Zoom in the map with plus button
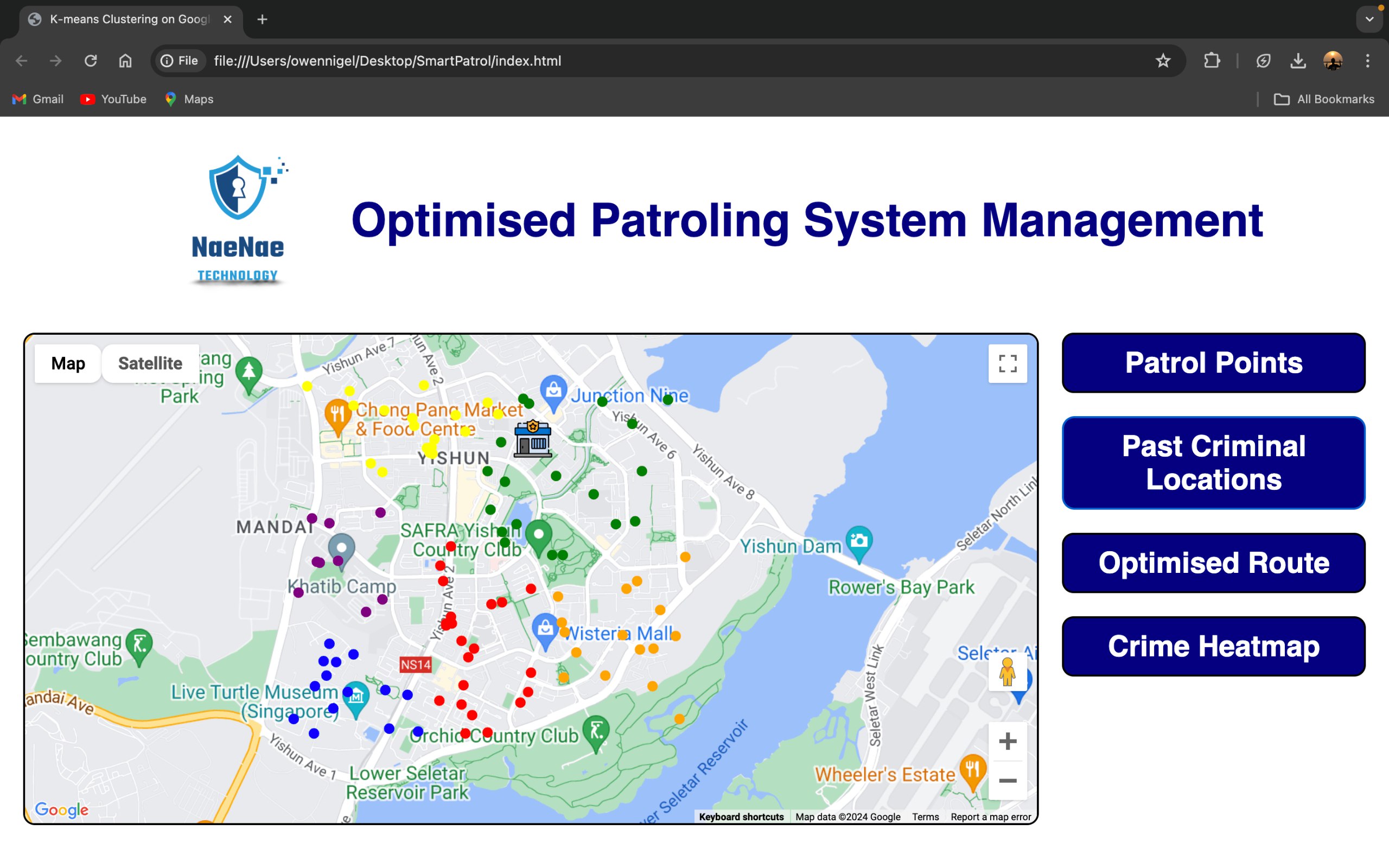1389x868 pixels. [x=1008, y=741]
